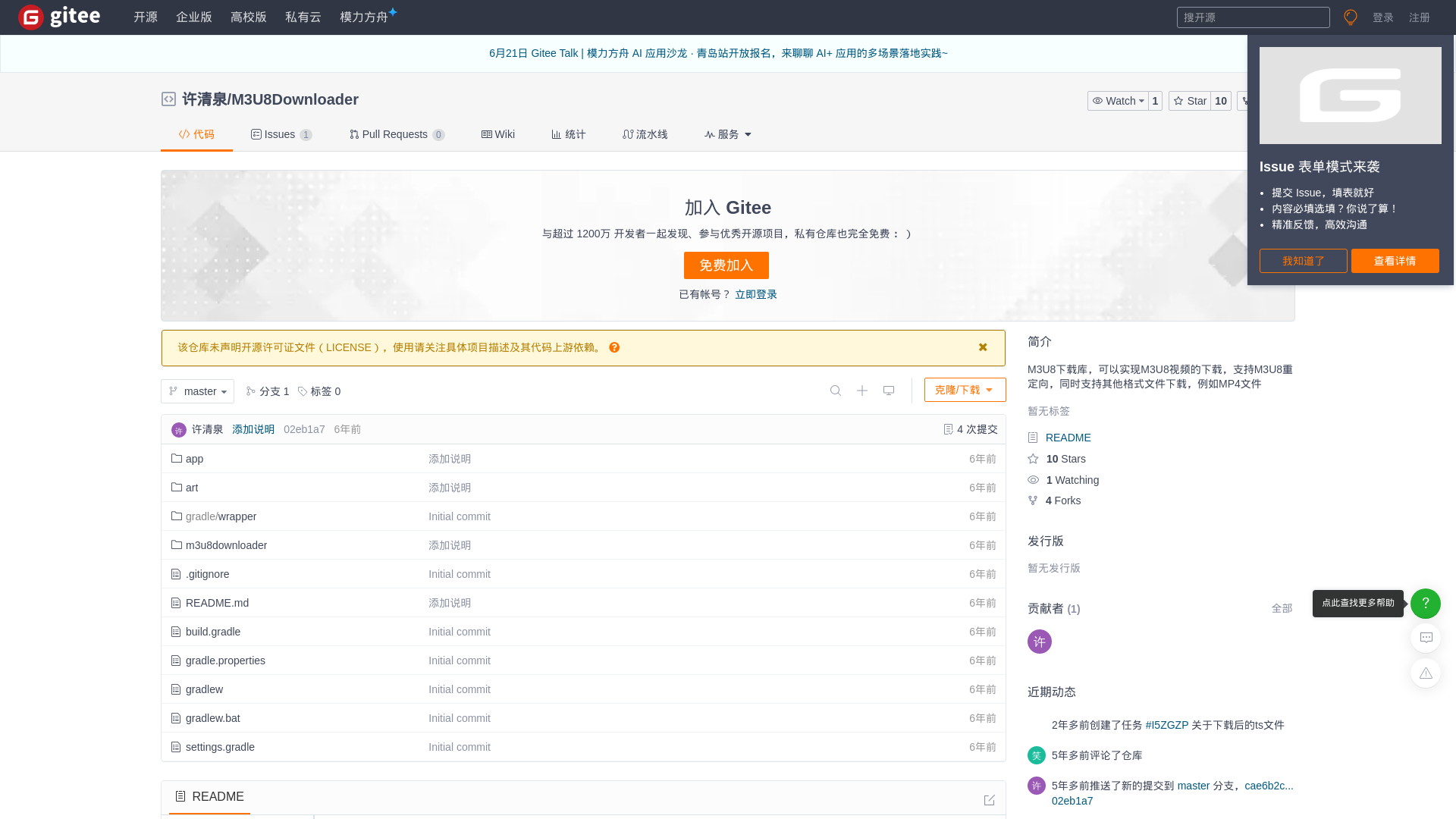Expand the 服务 menu tab

[728, 134]
